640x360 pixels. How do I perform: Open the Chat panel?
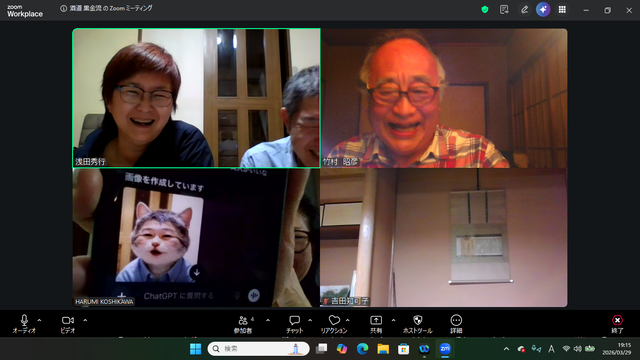[x=294, y=324]
